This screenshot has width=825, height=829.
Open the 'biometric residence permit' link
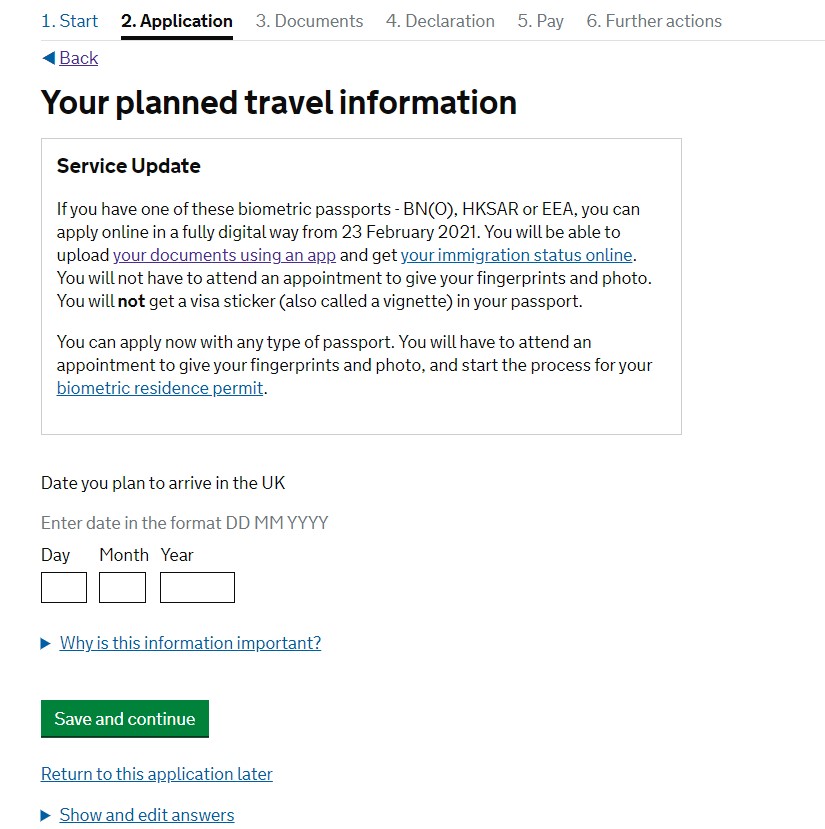pyautogui.click(x=160, y=388)
